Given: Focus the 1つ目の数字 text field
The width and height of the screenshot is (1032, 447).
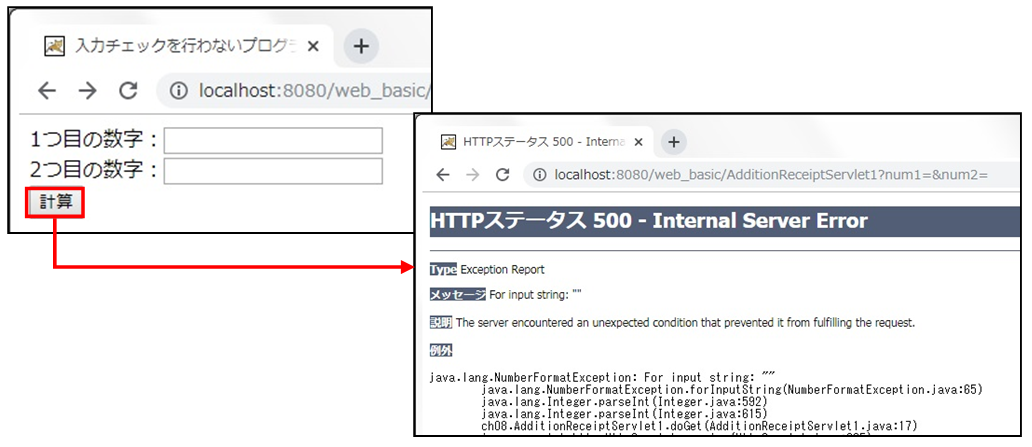Looking at the screenshot, I should tap(273, 140).
